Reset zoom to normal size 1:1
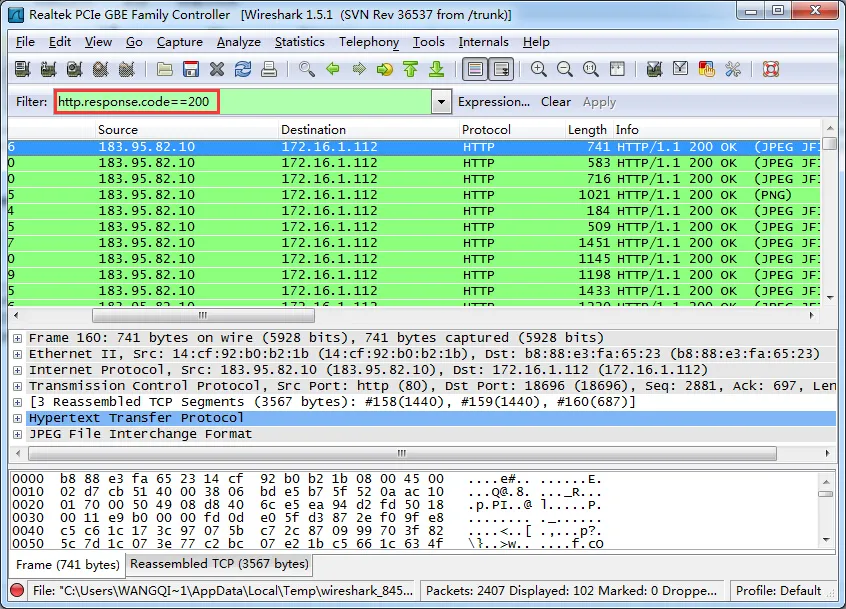 point(591,69)
